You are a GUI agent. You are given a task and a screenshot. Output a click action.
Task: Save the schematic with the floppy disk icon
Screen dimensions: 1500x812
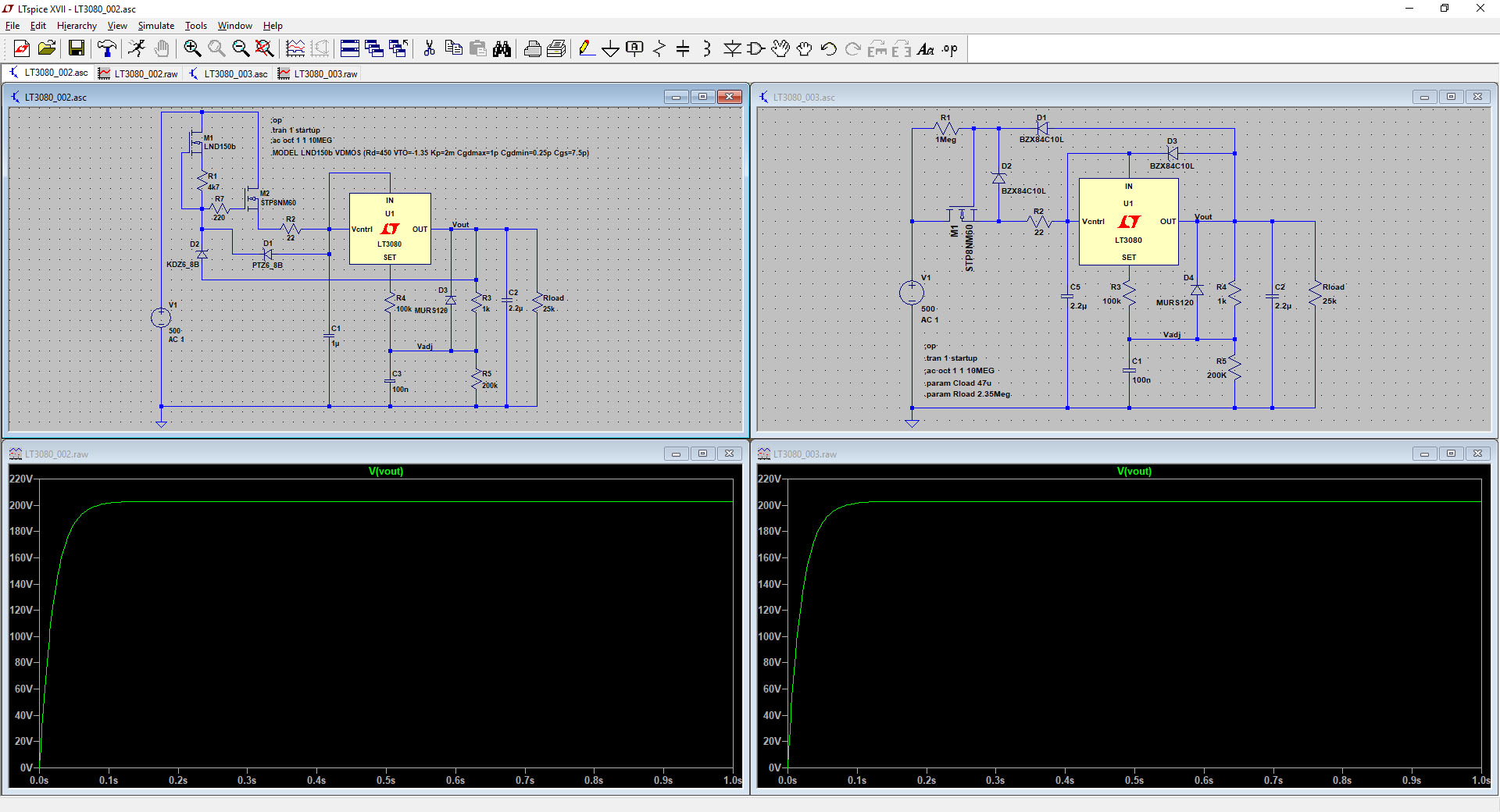(76, 49)
